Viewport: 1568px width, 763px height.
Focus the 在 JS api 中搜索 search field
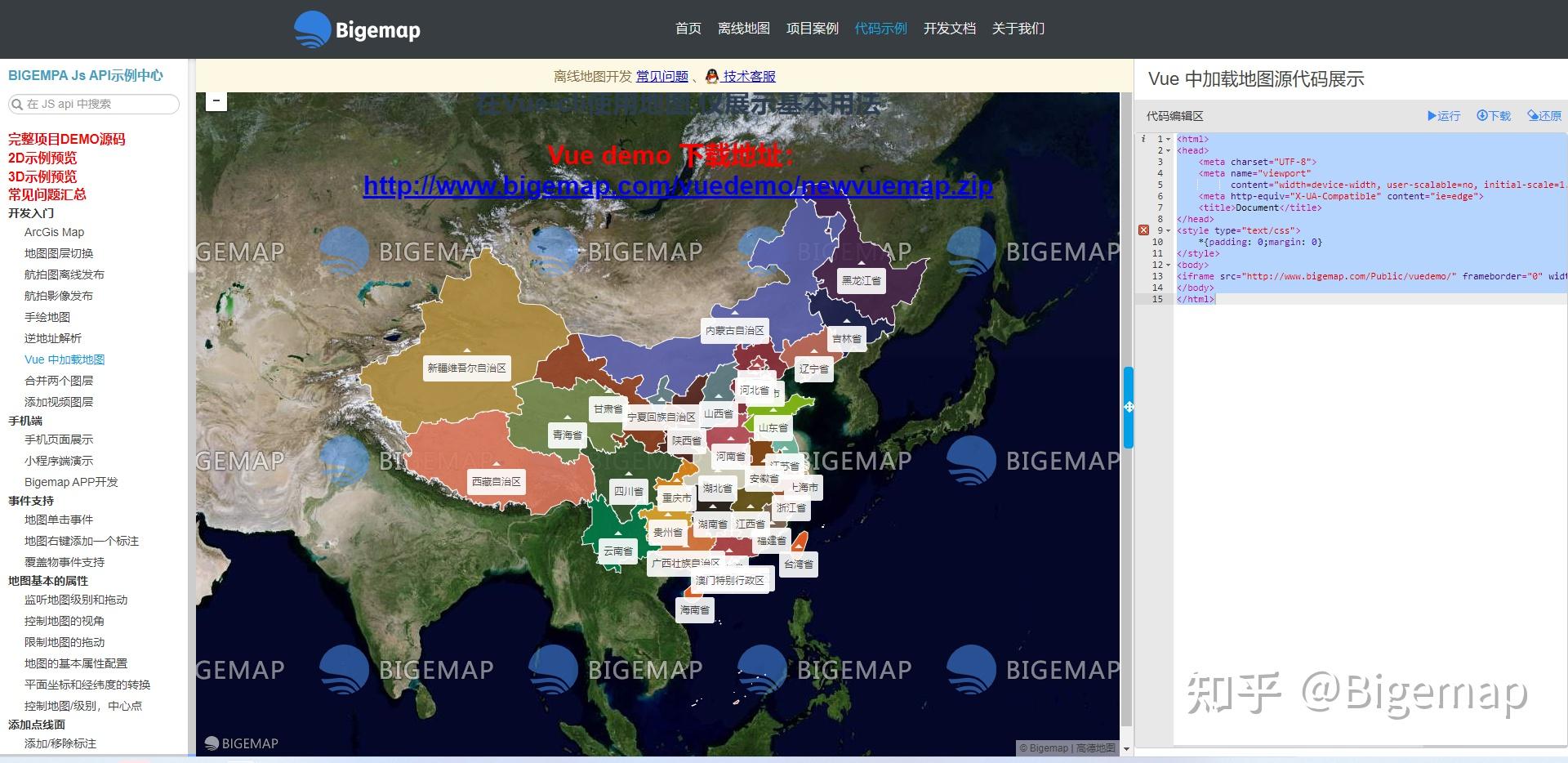pyautogui.click(x=93, y=104)
